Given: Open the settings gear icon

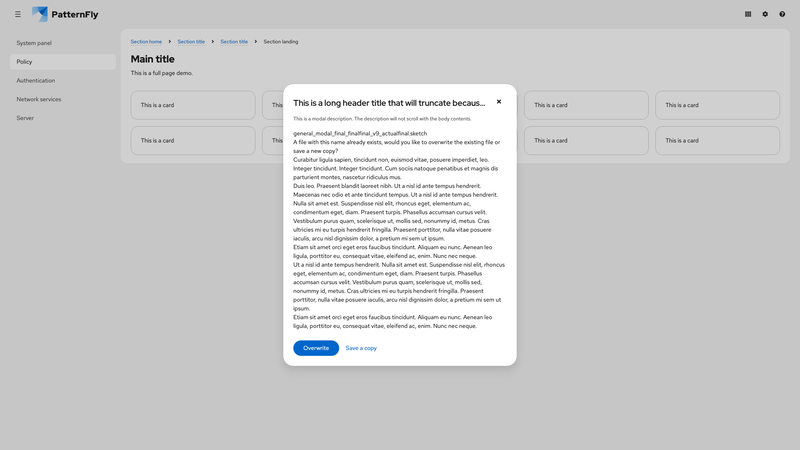Looking at the screenshot, I should [765, 14].
